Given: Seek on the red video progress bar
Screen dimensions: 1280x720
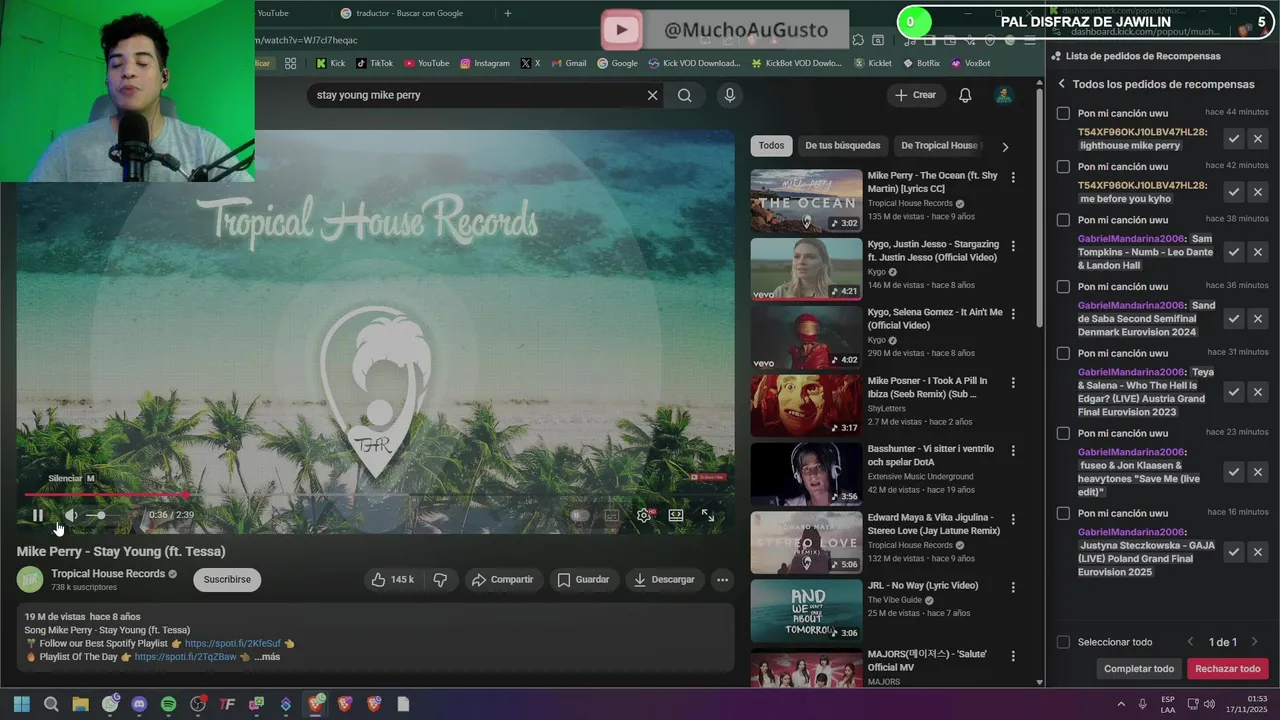Looking at the screenshot, I should pos(375,494).
